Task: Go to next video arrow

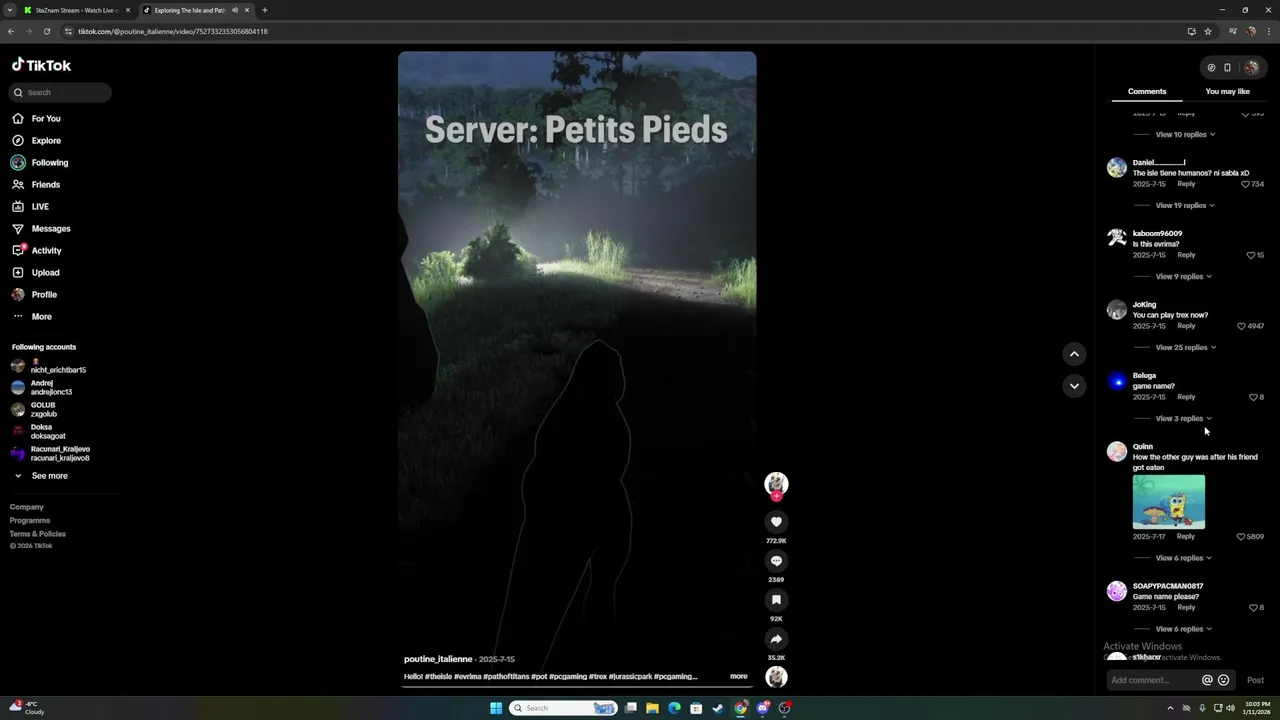Action: [1074, 385]
